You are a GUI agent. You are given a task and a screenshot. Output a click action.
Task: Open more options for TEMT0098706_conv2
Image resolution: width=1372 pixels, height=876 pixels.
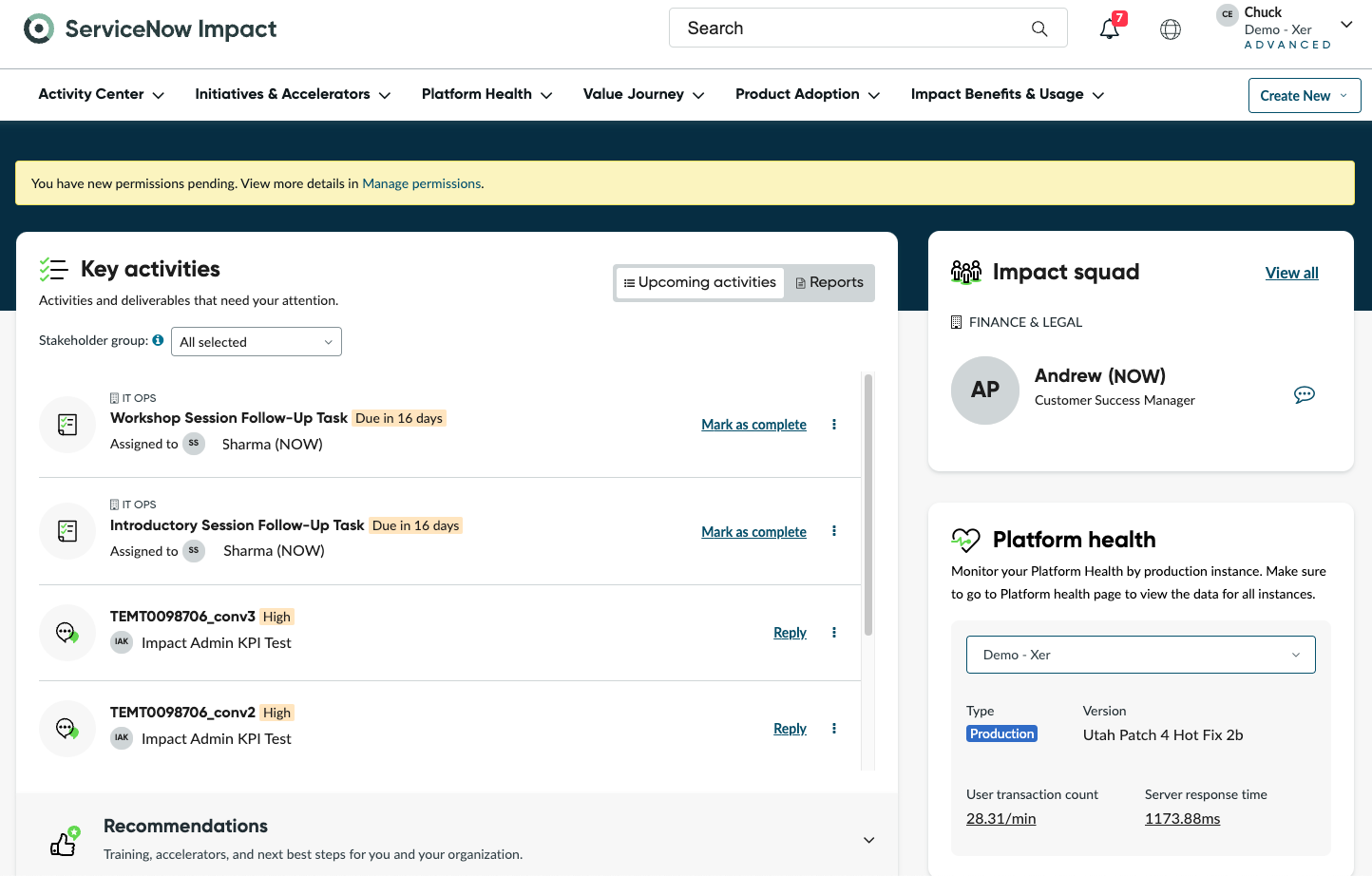coord(834,729)
